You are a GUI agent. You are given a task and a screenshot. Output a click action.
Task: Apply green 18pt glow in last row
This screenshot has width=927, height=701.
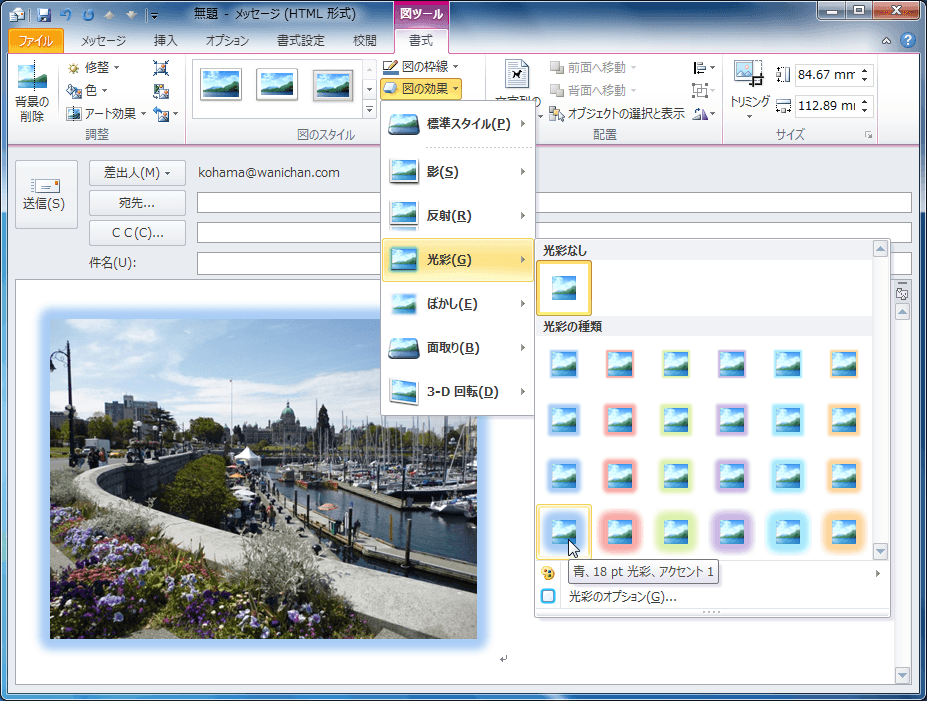(x=676, y=532)
